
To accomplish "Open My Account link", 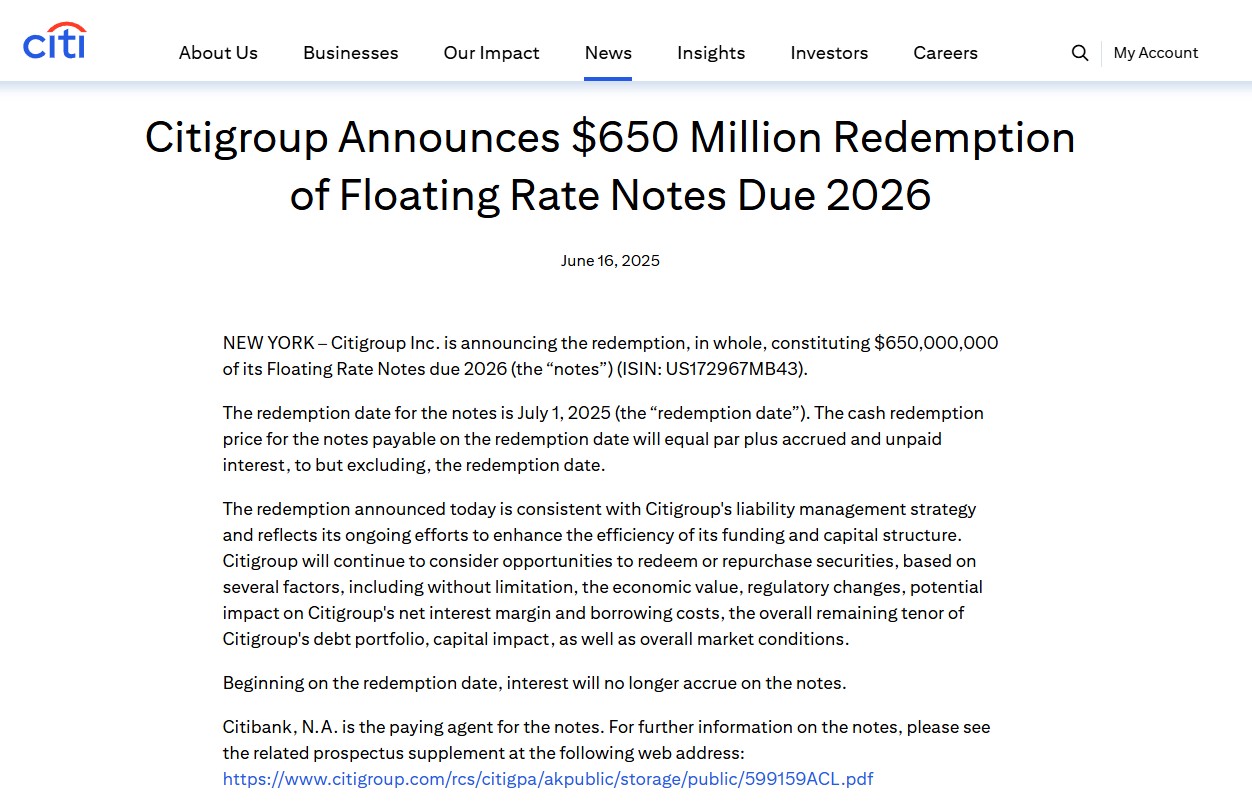I will pos(1156,53).
